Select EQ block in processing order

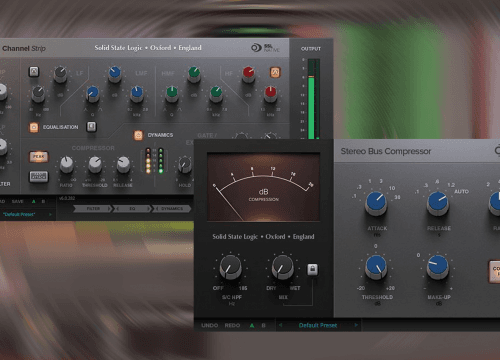pos(132,209)
